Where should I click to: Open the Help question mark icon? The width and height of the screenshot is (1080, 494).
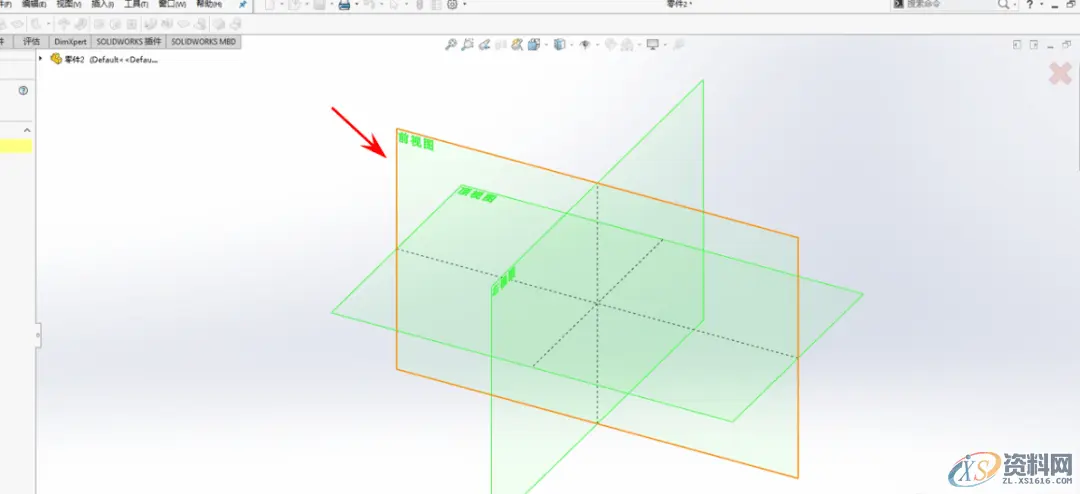pyautogui.click(x=1030, y=4)
